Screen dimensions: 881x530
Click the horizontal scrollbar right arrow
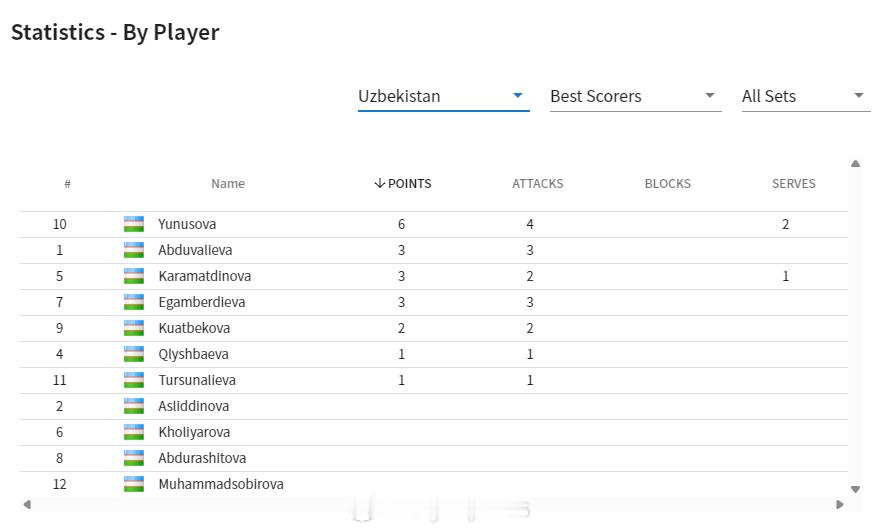click(x=840, y=505)
